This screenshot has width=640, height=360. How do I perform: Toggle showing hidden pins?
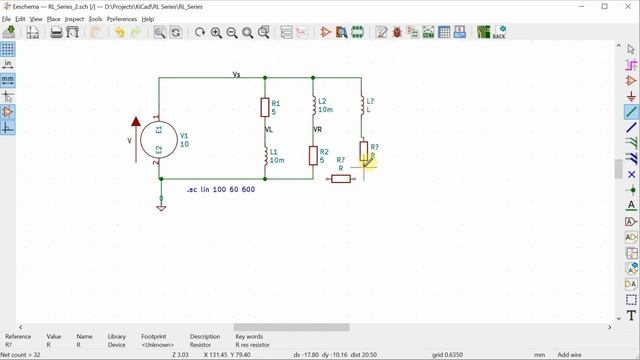(8, 111)
